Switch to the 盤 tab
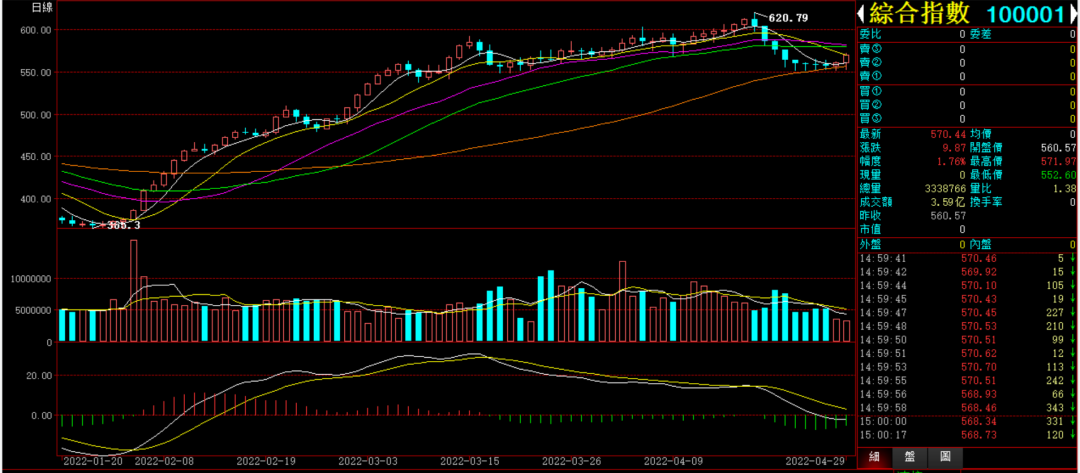The height and width of the screenshot is (473, 1080). click(910, 456)
